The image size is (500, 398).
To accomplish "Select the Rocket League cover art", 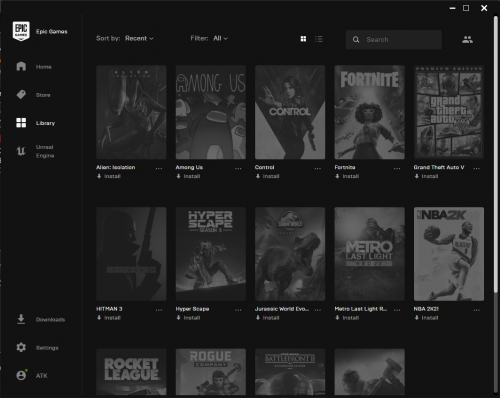I will pos(131,372).
